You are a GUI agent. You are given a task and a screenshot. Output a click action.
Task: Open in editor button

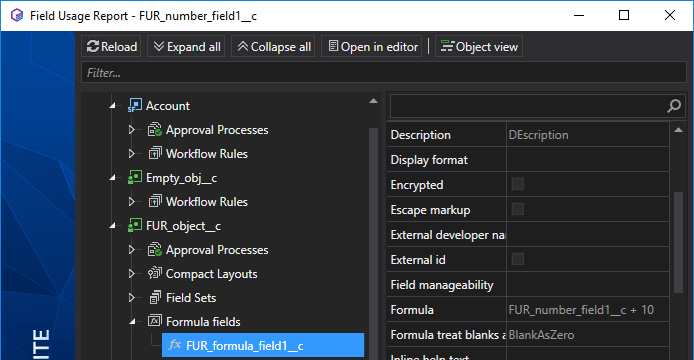coord(372,46)
